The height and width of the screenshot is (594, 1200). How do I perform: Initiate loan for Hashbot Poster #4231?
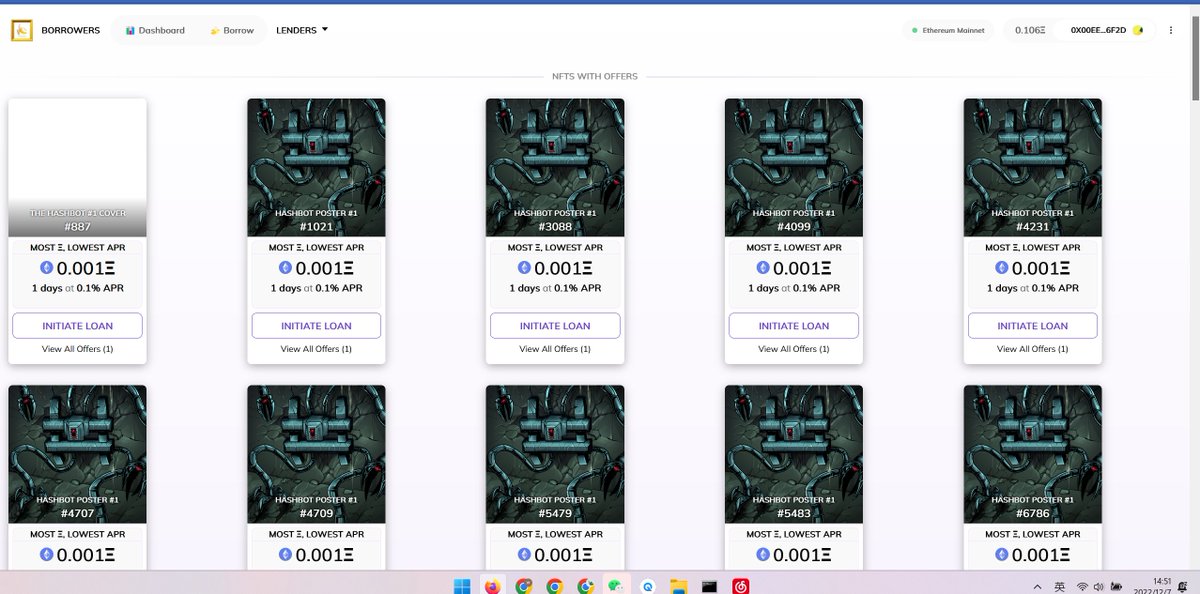pos(1033,326)
